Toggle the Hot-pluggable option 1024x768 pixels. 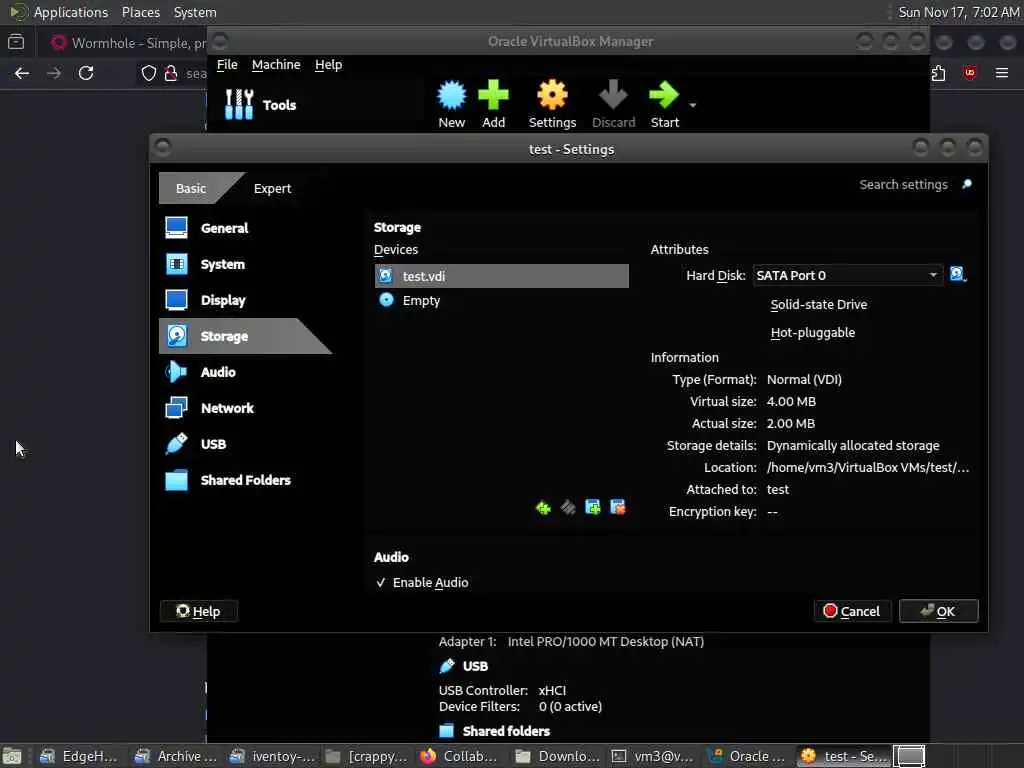pos(812,332)
